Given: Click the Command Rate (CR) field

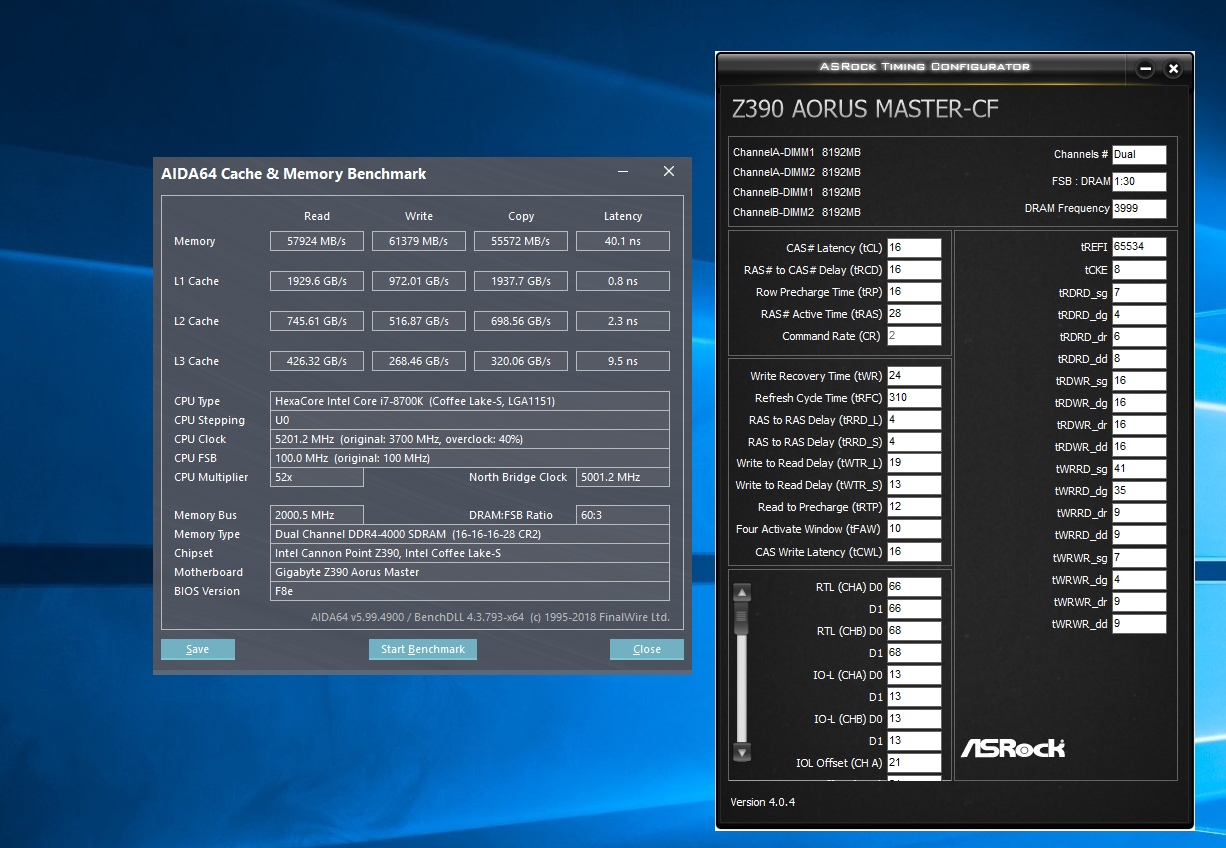Looking at the screenshot, I should 914,336.
